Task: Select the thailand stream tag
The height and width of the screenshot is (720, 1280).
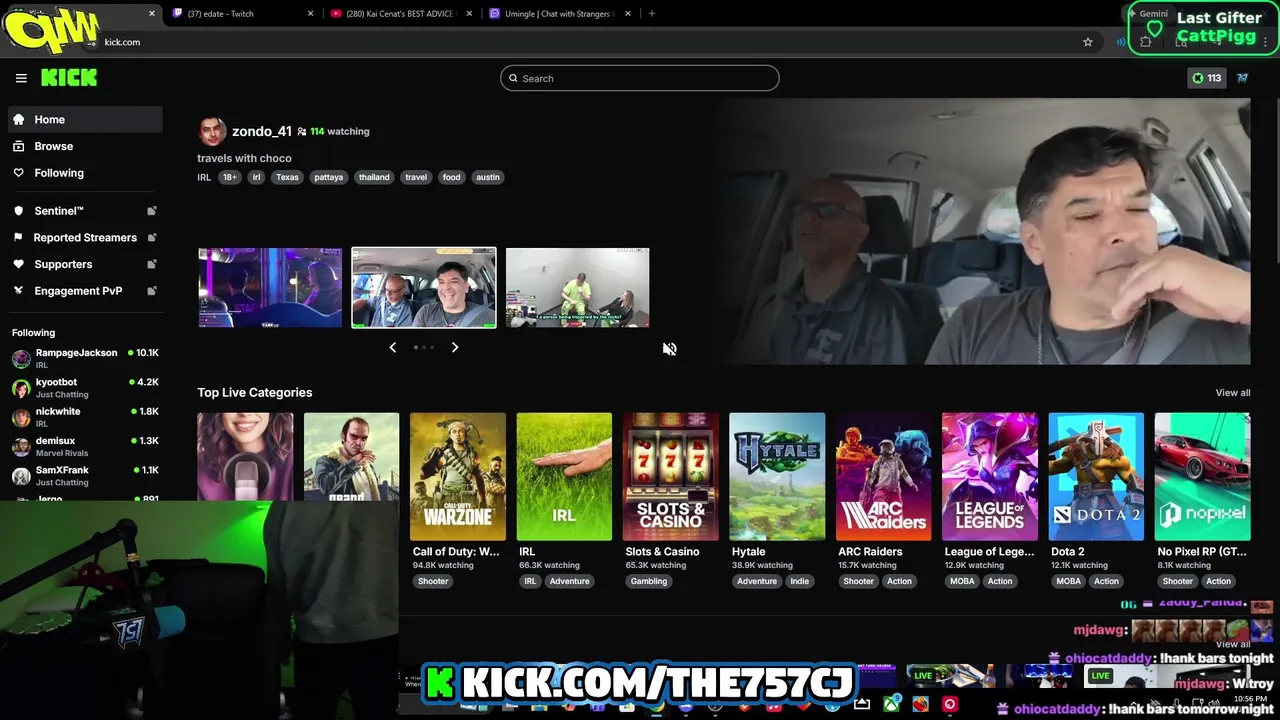Action: 374,177
